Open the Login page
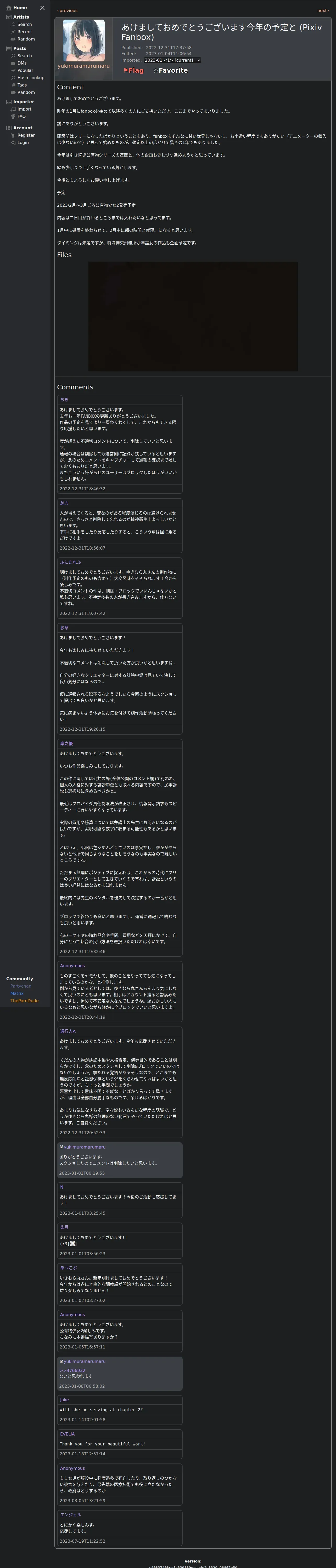336x1568 pixels. click(20, 142)
